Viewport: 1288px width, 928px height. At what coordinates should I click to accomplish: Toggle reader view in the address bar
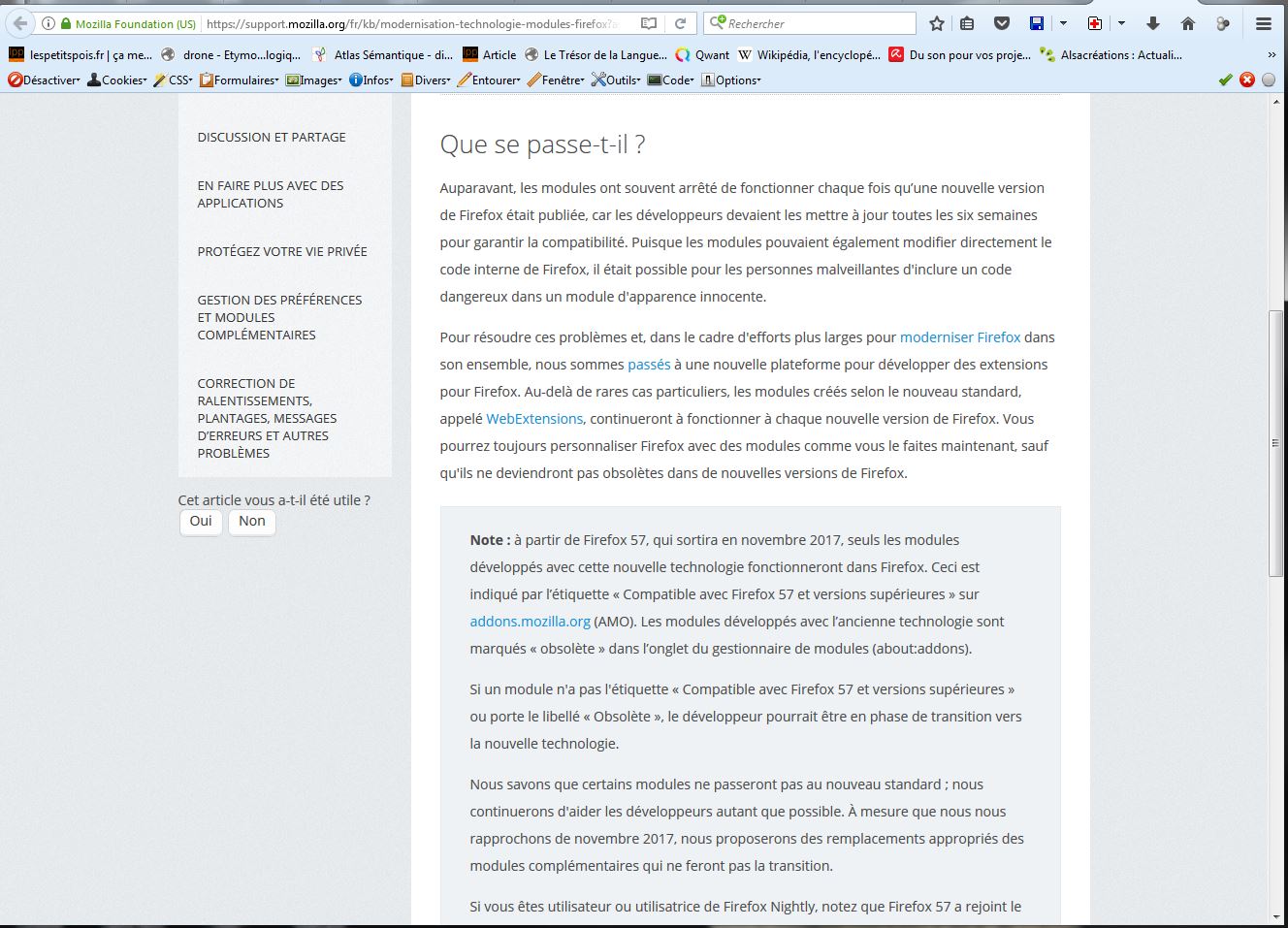click(x=649, y=23)
